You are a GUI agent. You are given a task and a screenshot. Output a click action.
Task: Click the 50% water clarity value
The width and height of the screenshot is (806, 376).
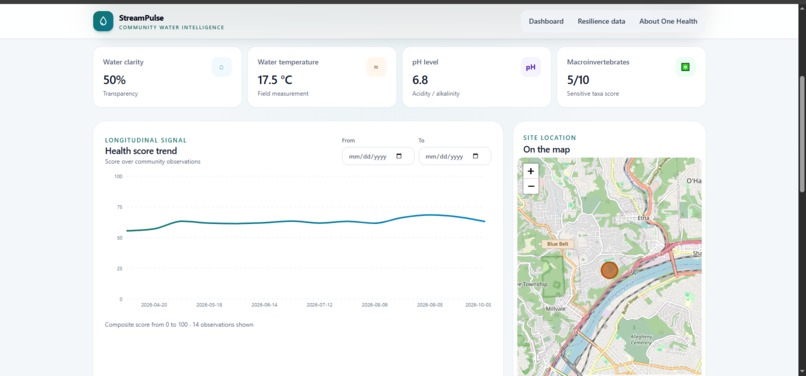(114, 80)
